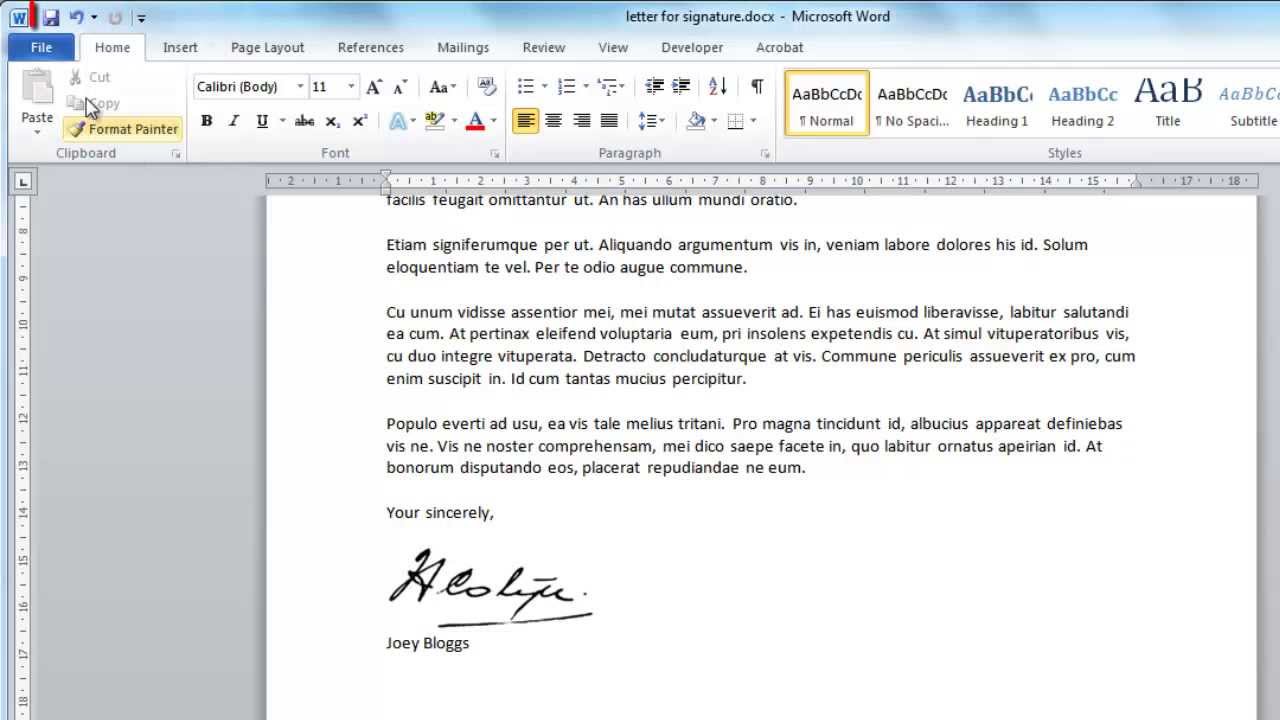Image resolution: width=1280 pixels, height=720 pixels.
Task: Expand the line spacing options
Action: tap(661, 121)
